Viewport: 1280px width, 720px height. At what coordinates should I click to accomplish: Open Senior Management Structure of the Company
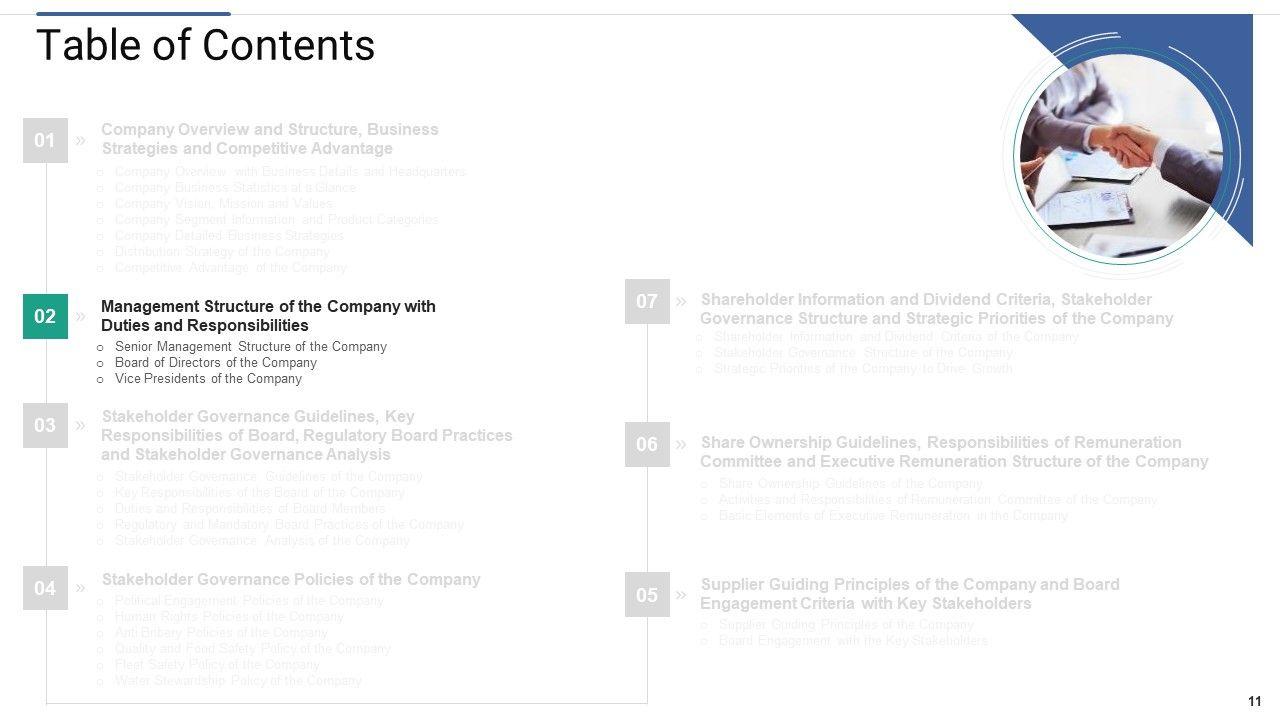tap(250, 347)
